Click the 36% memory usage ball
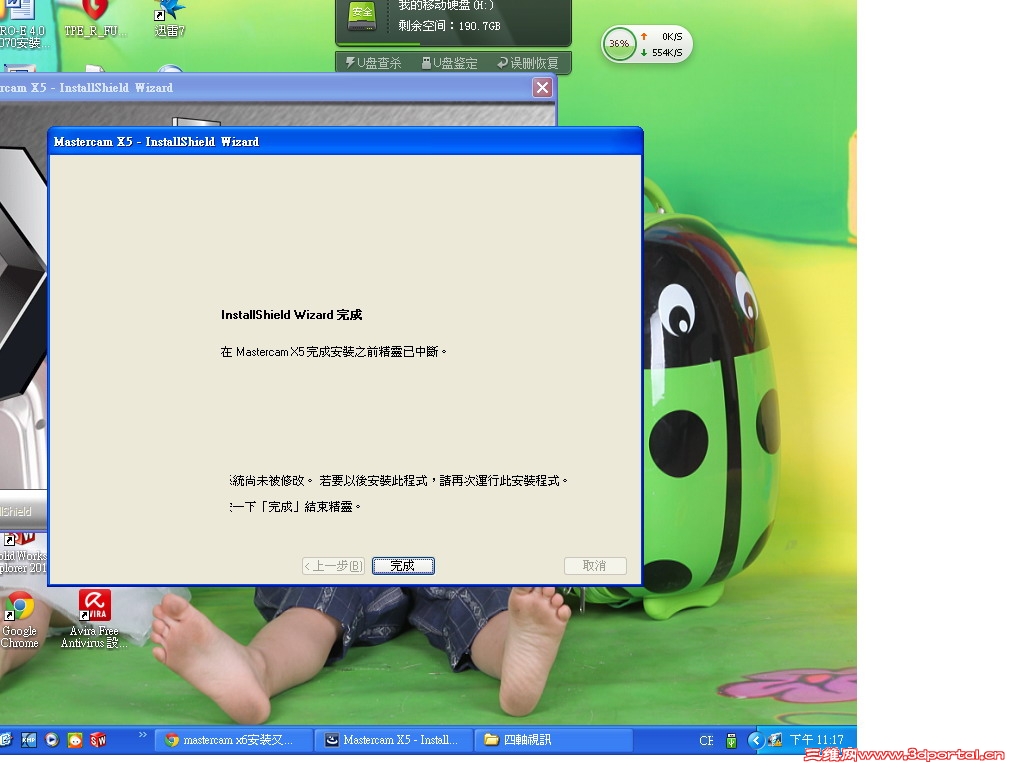Image resolution: width=1024 pixels, height=768 pixels. click(618, 44)
